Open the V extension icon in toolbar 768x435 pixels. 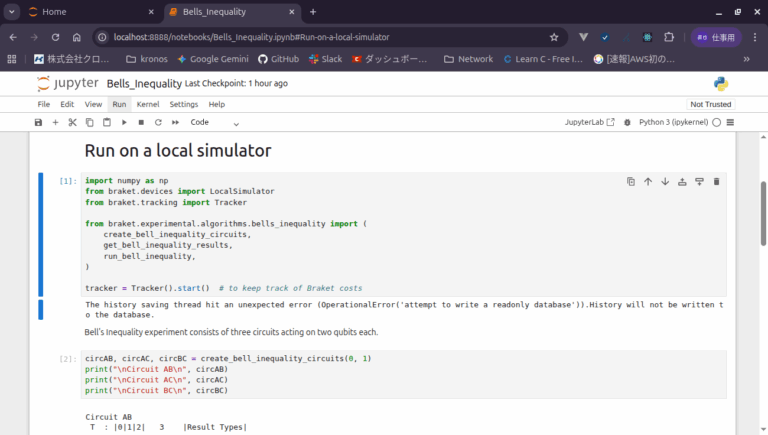[583, 37]
